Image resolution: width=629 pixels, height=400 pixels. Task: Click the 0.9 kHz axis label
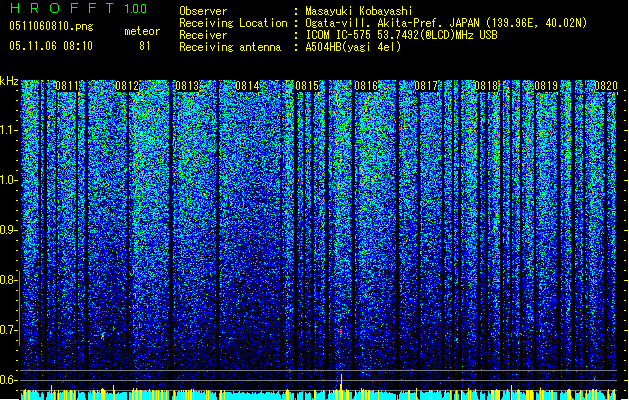coord(8,230)
